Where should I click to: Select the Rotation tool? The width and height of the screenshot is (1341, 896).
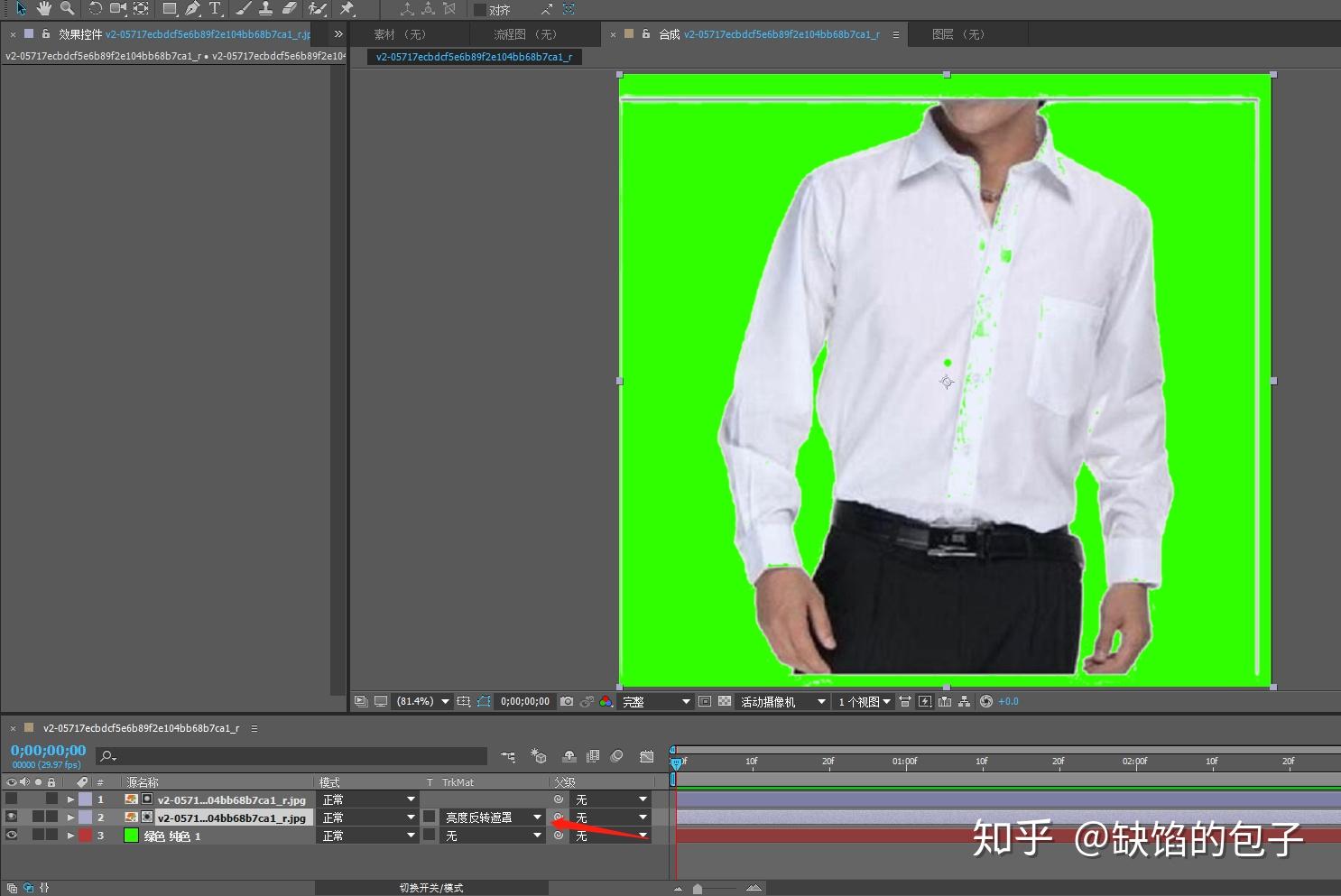point(95,9)
